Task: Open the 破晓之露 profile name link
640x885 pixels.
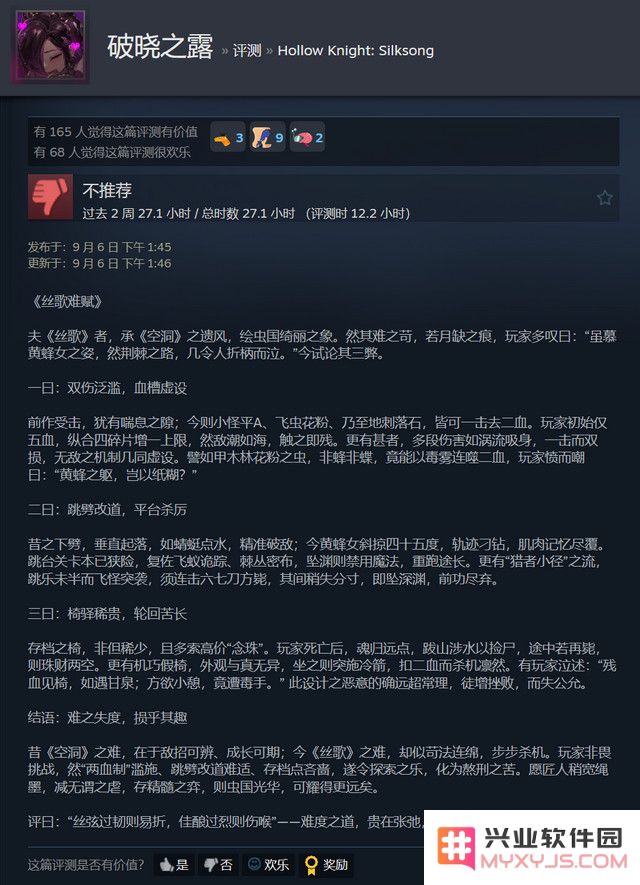Action: (x=160, y=47)
